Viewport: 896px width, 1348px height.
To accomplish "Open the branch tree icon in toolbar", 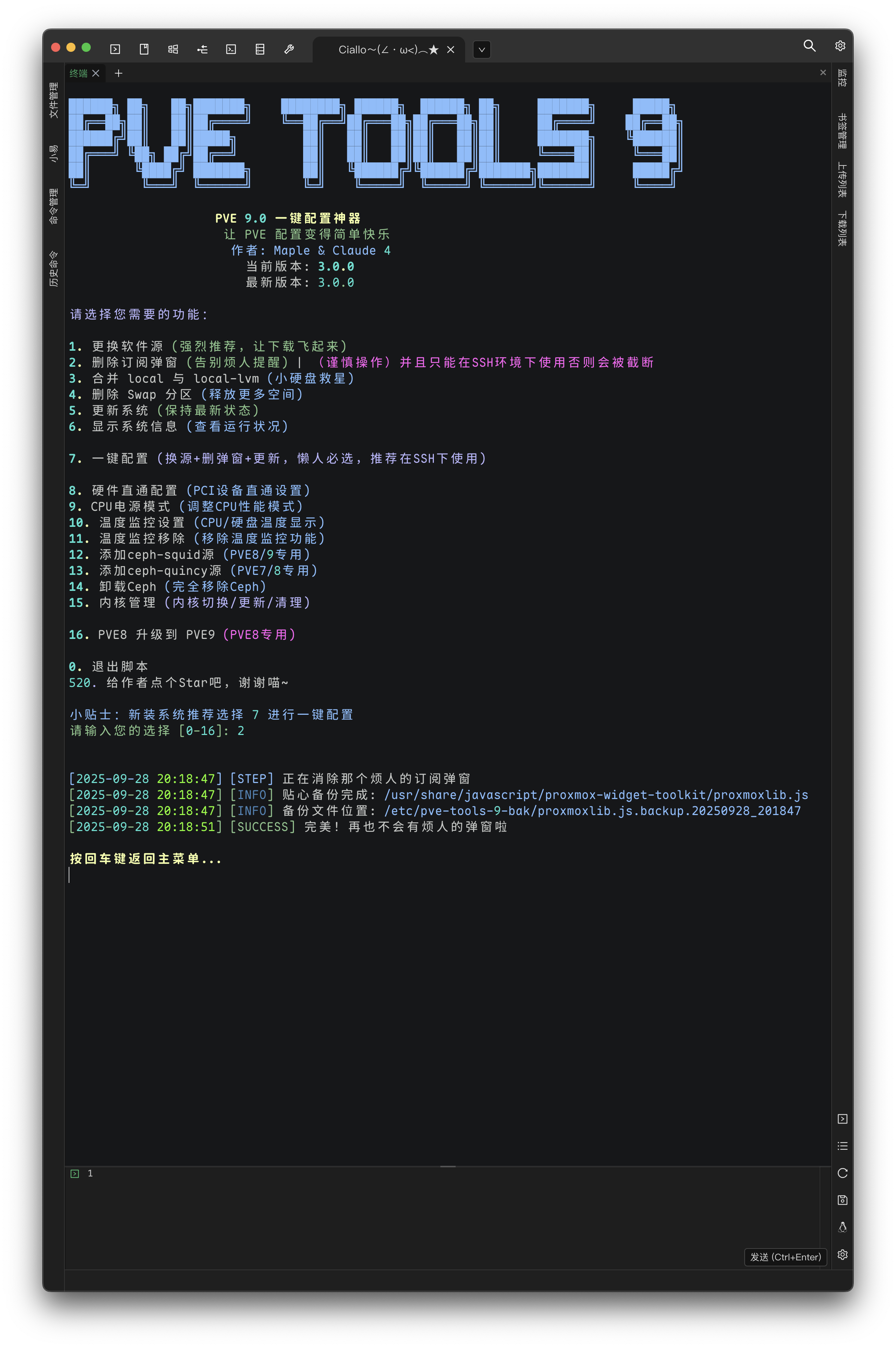I will coord(202,50).
